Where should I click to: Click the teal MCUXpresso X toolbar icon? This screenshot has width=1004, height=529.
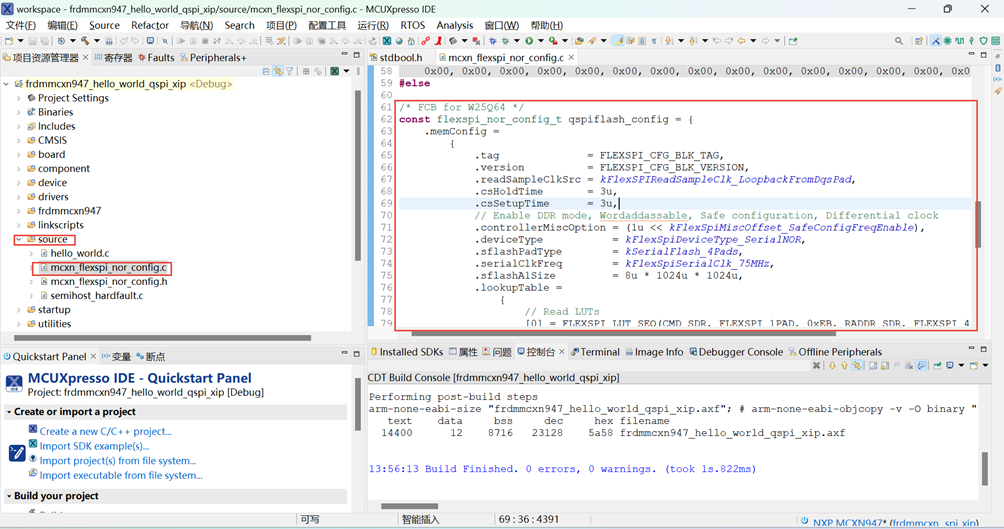[387, 41]
